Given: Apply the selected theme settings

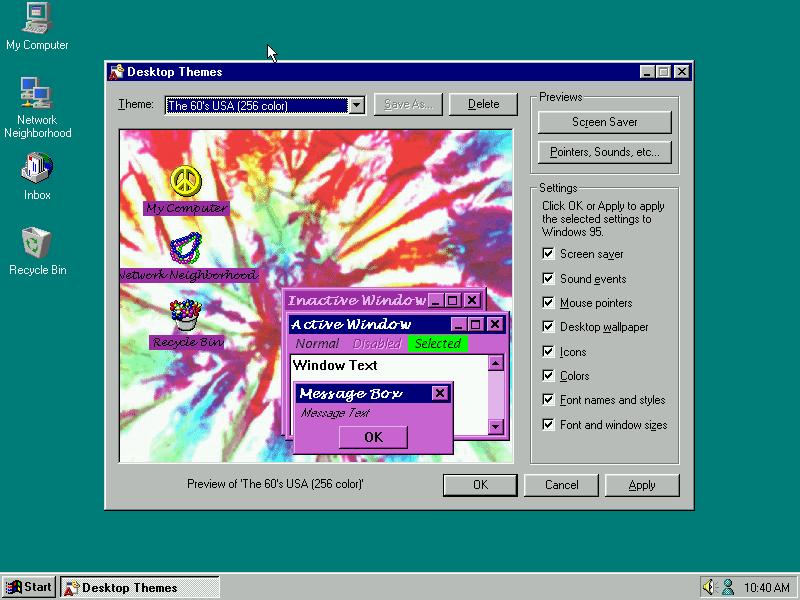Looking at the screenshot, I should (x=642, y=485).
